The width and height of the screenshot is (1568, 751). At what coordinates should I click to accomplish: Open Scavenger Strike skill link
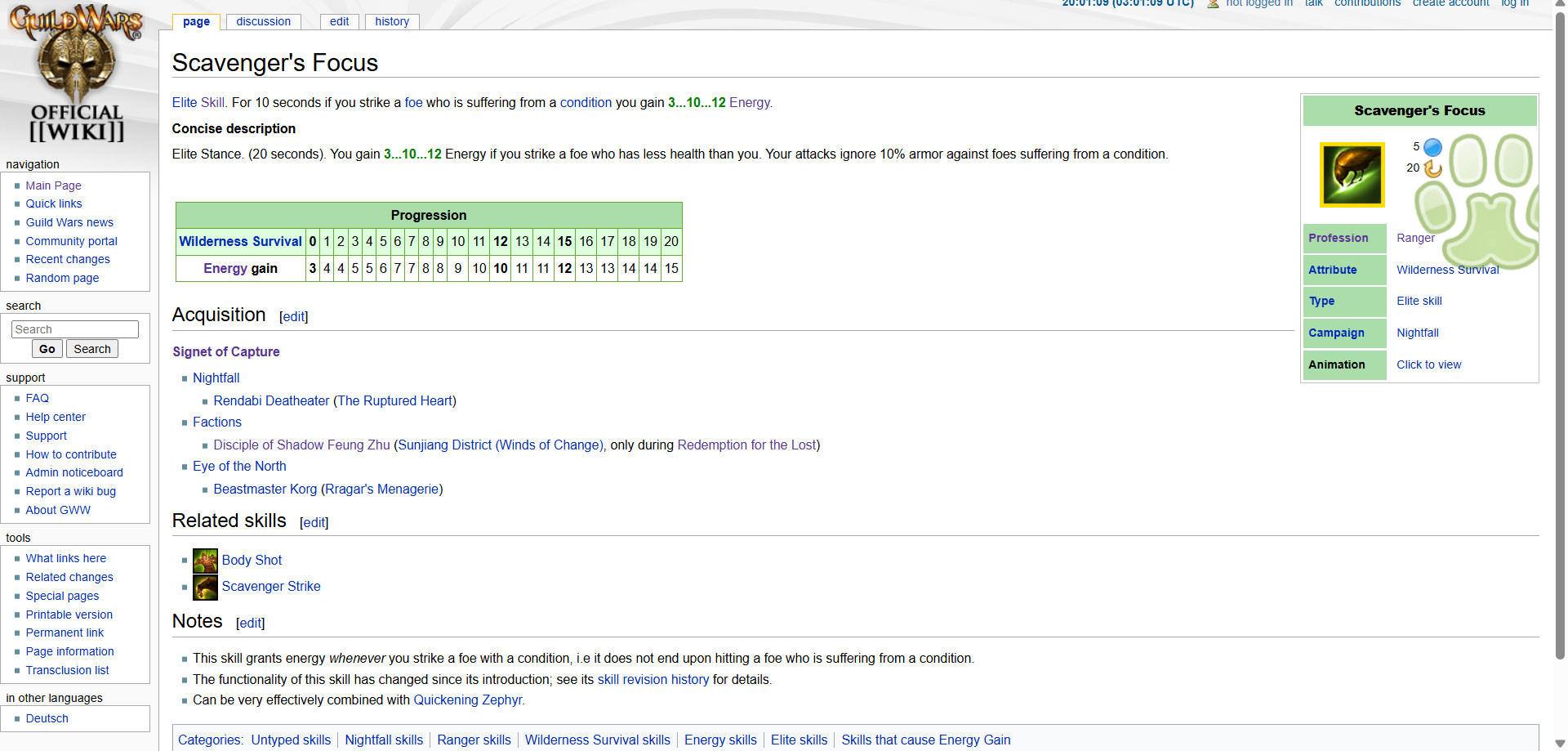tap(271, 586)
